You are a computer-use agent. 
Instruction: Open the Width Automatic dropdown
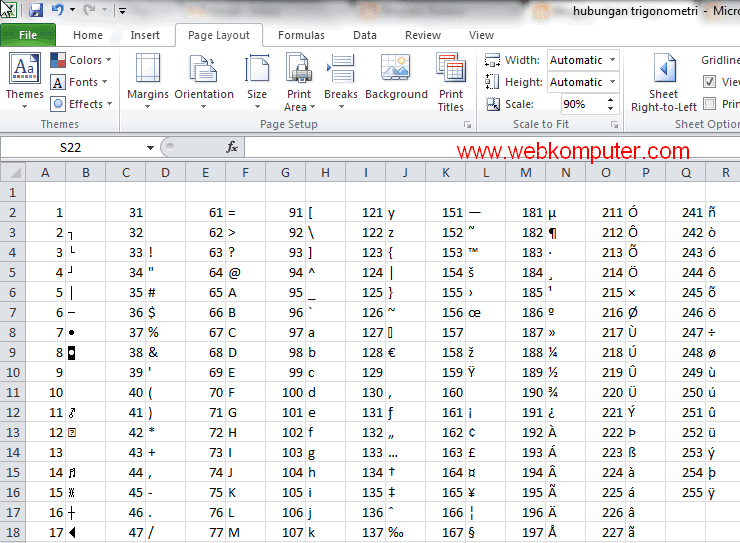pos(612,60)
